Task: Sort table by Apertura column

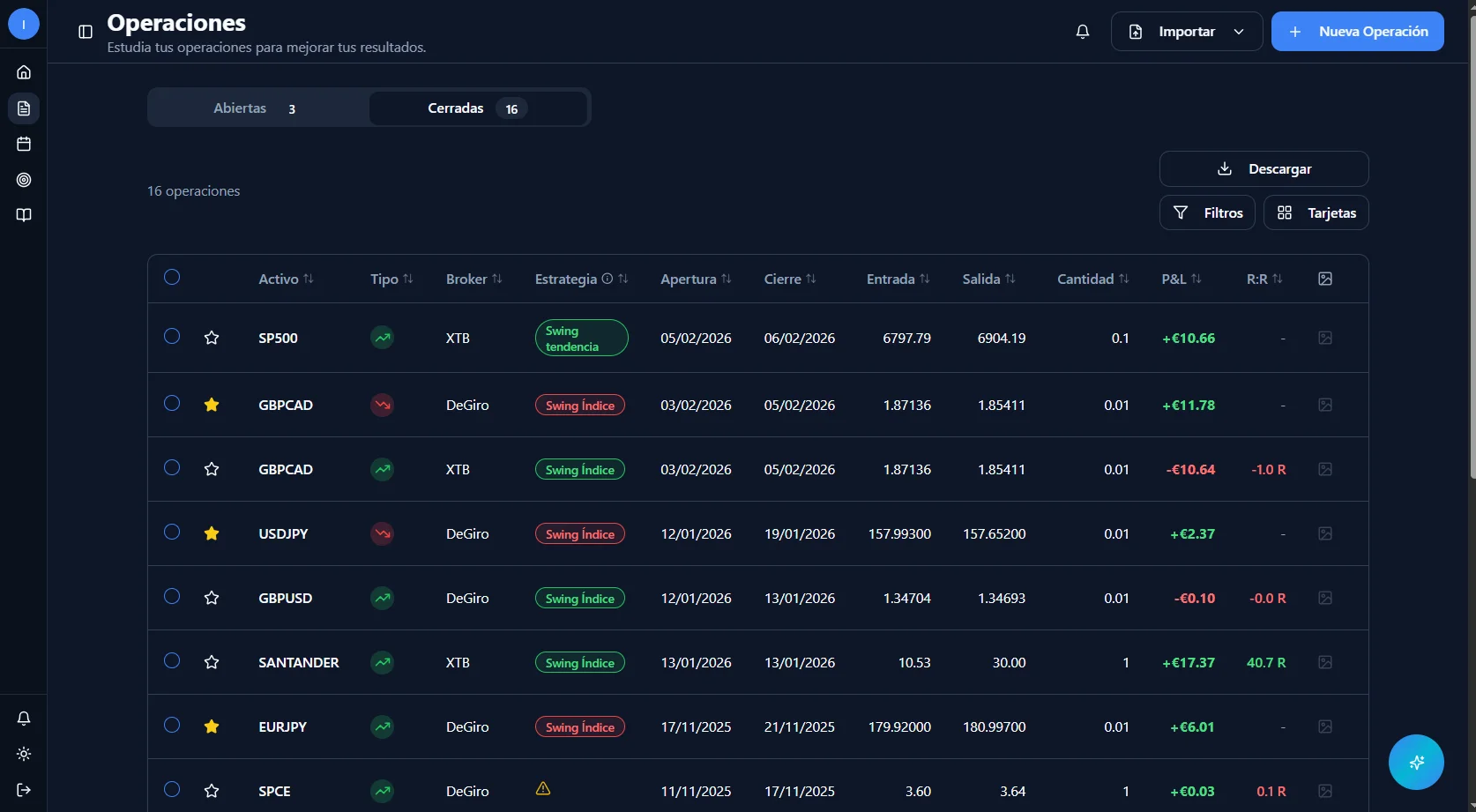Action: tap(695, 279)
